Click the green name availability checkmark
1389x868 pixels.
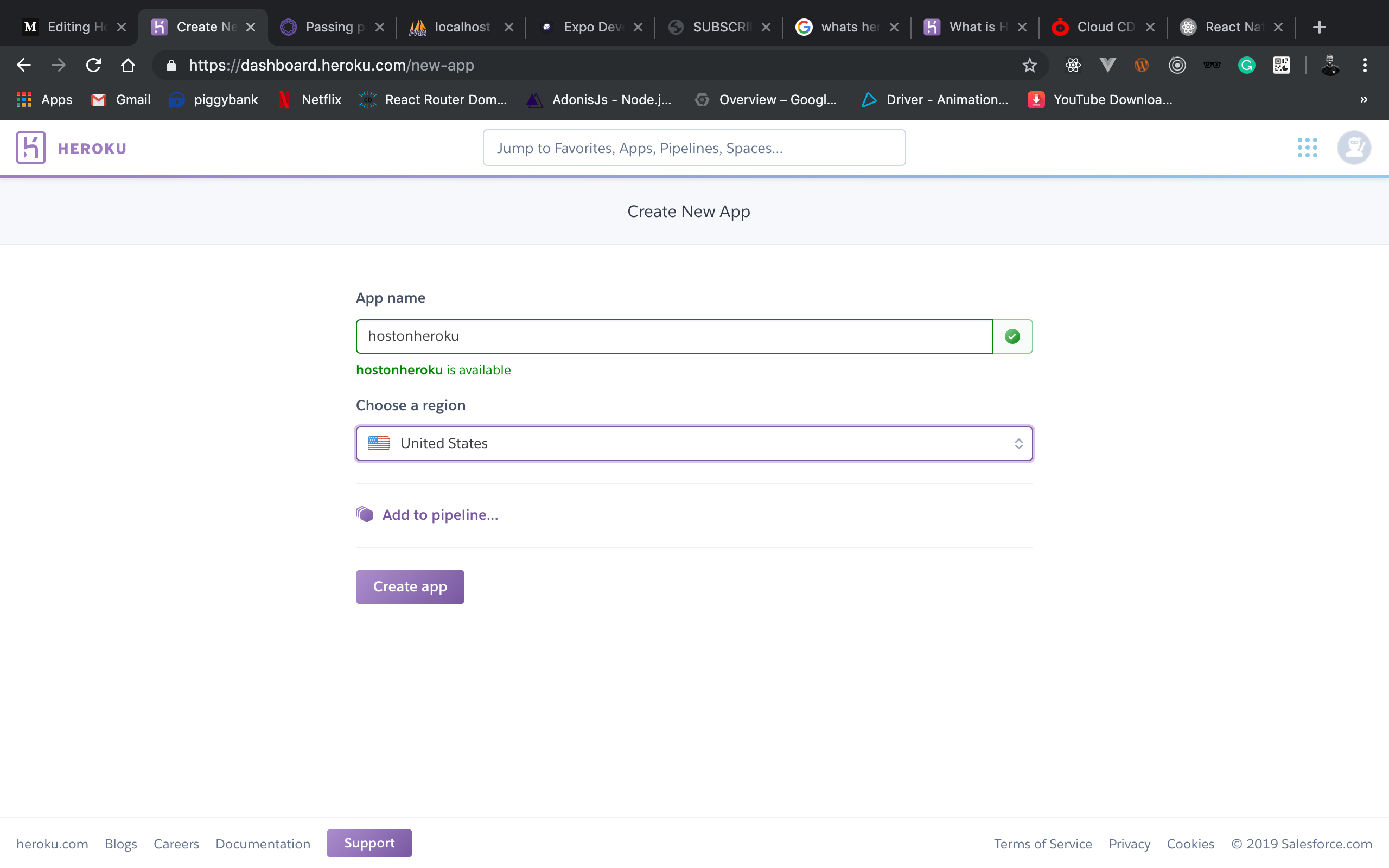tap(1011, 336)
